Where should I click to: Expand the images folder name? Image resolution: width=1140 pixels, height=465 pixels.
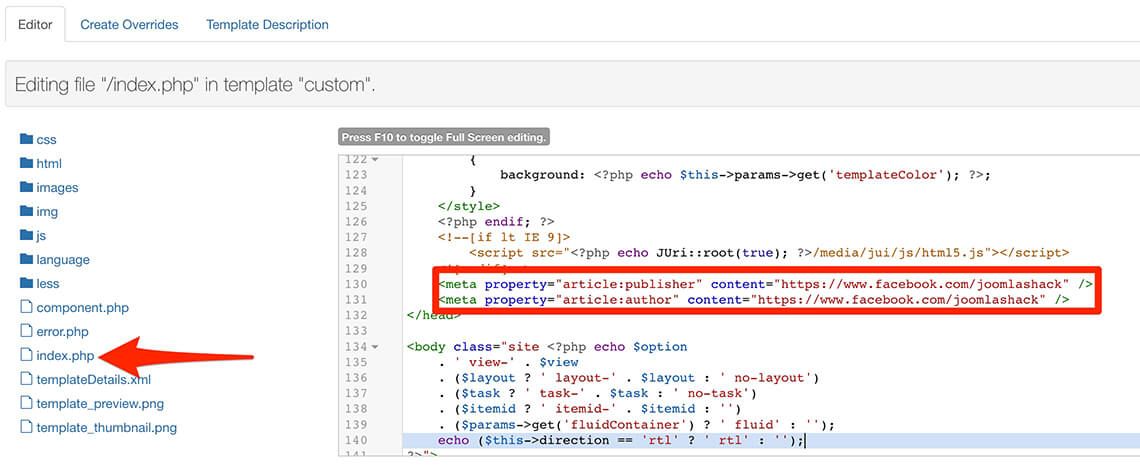[x=57, y=187]
